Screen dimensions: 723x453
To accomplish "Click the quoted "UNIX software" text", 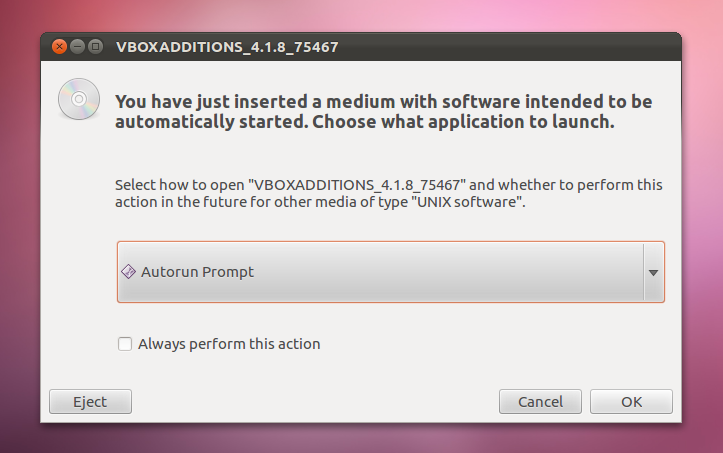I will click(467, 202).
